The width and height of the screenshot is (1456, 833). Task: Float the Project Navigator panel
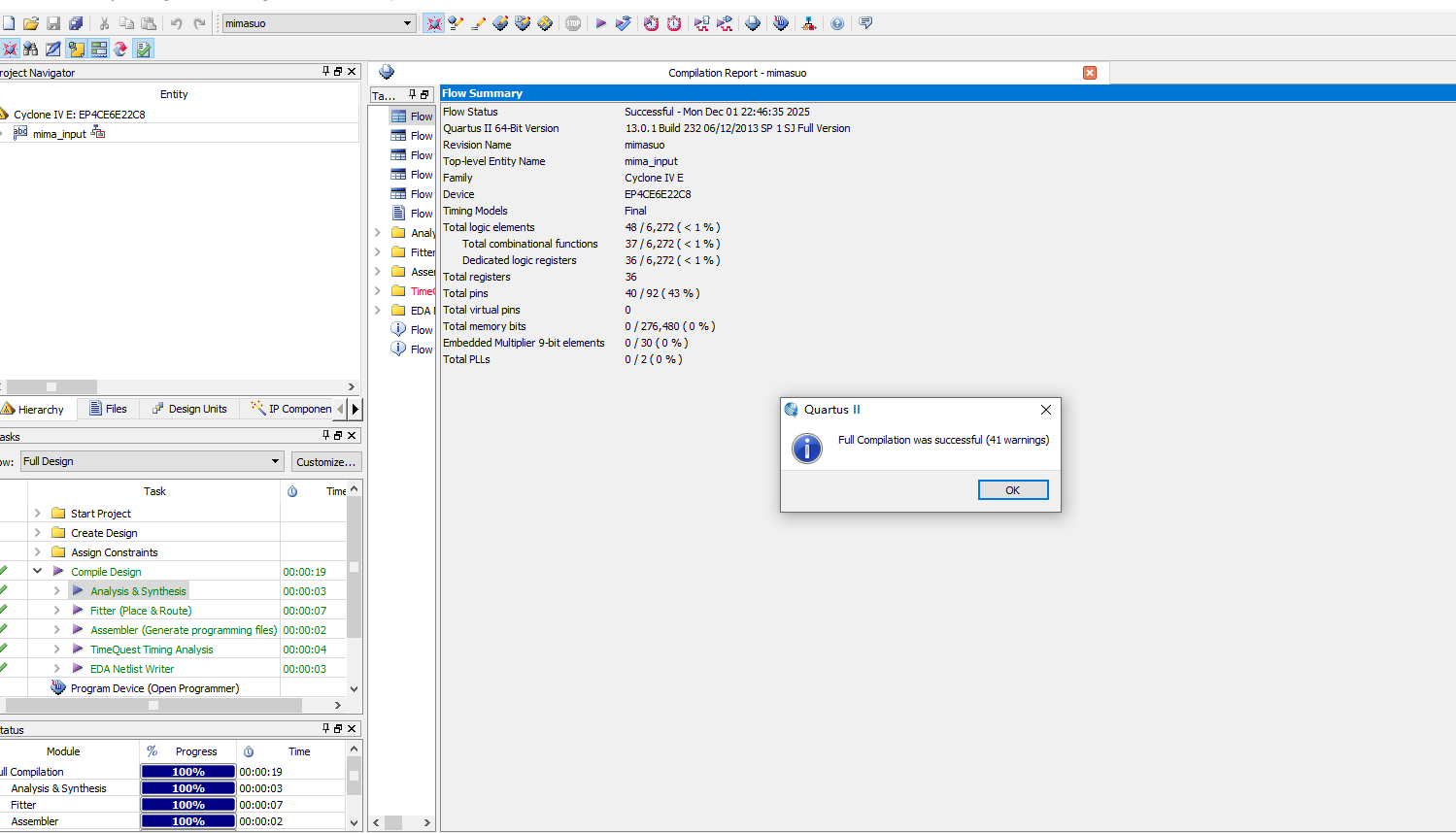(338, 72)
